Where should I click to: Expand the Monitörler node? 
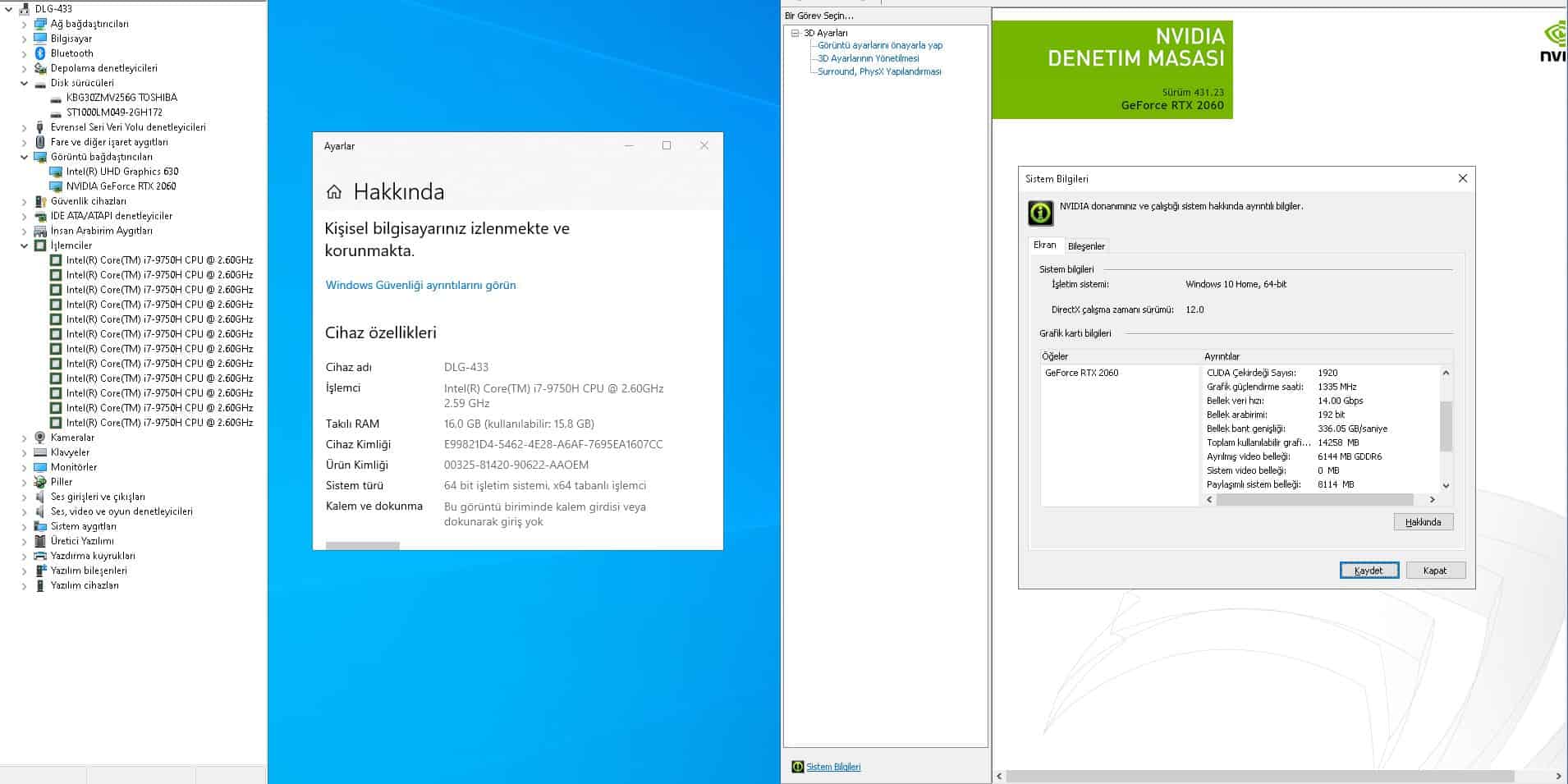(25, 467)
